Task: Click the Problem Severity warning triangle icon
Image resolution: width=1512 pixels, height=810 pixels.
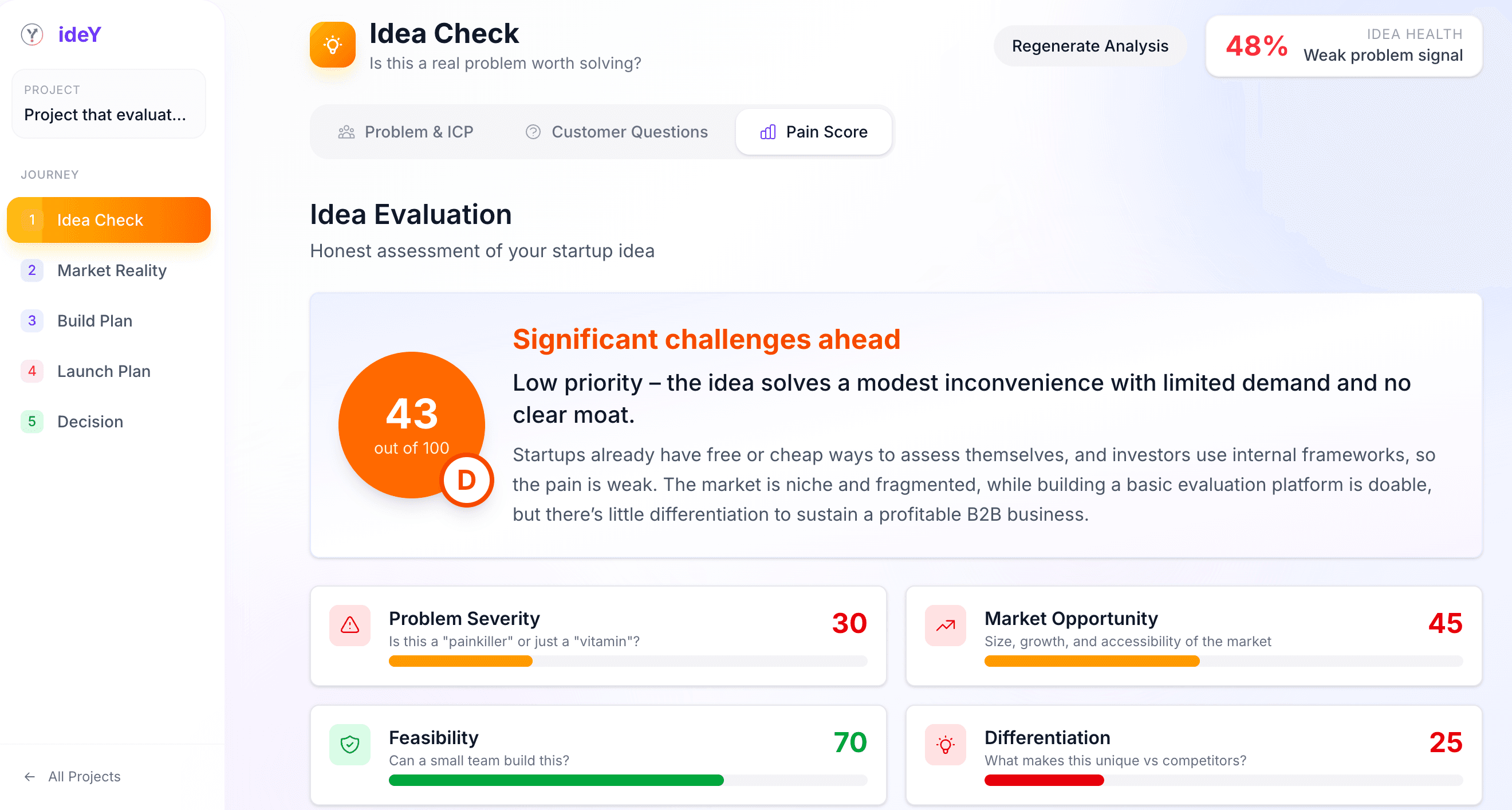Action: 349,626
